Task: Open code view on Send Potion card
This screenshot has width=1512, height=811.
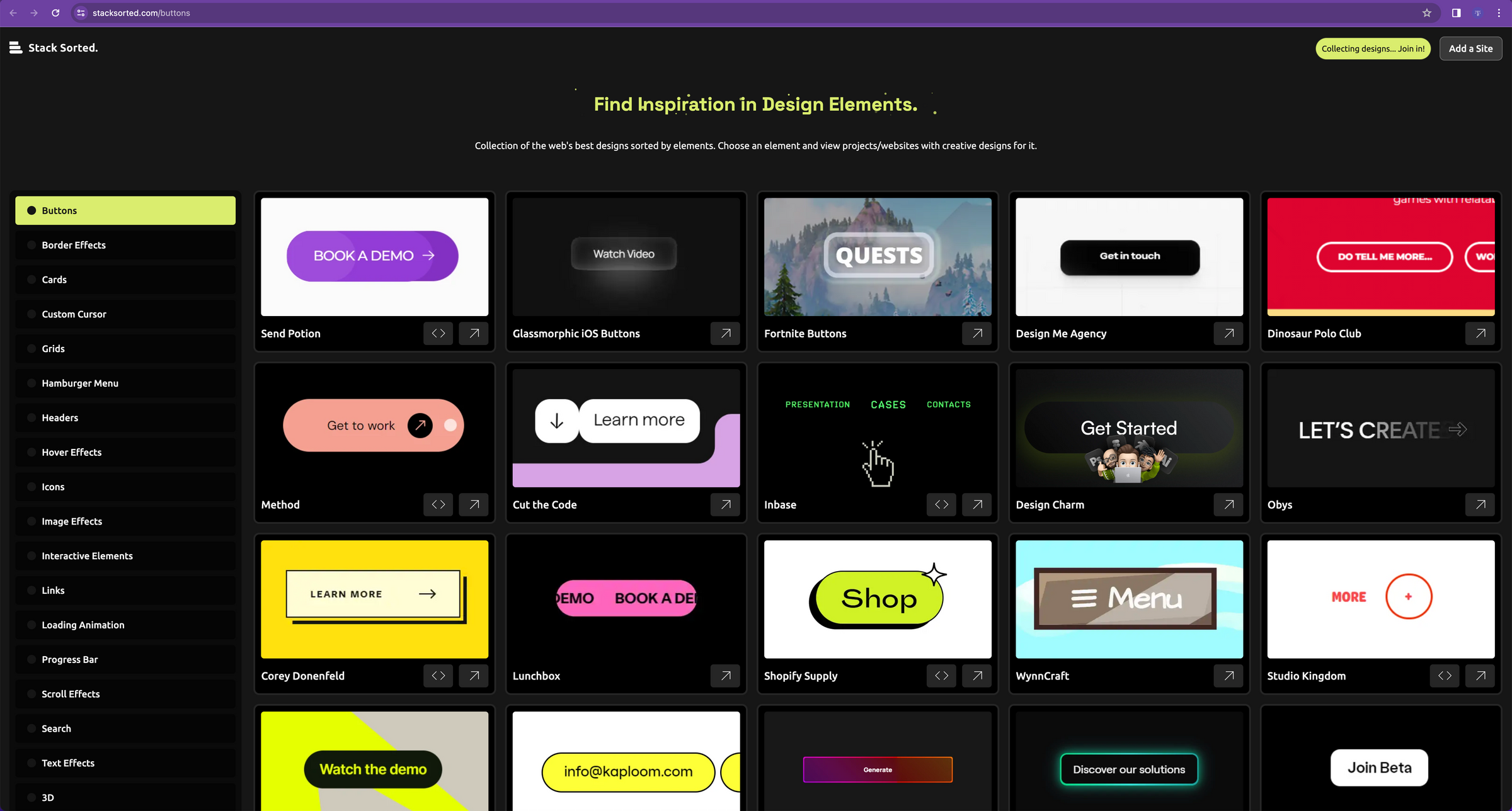Action: 438,333
